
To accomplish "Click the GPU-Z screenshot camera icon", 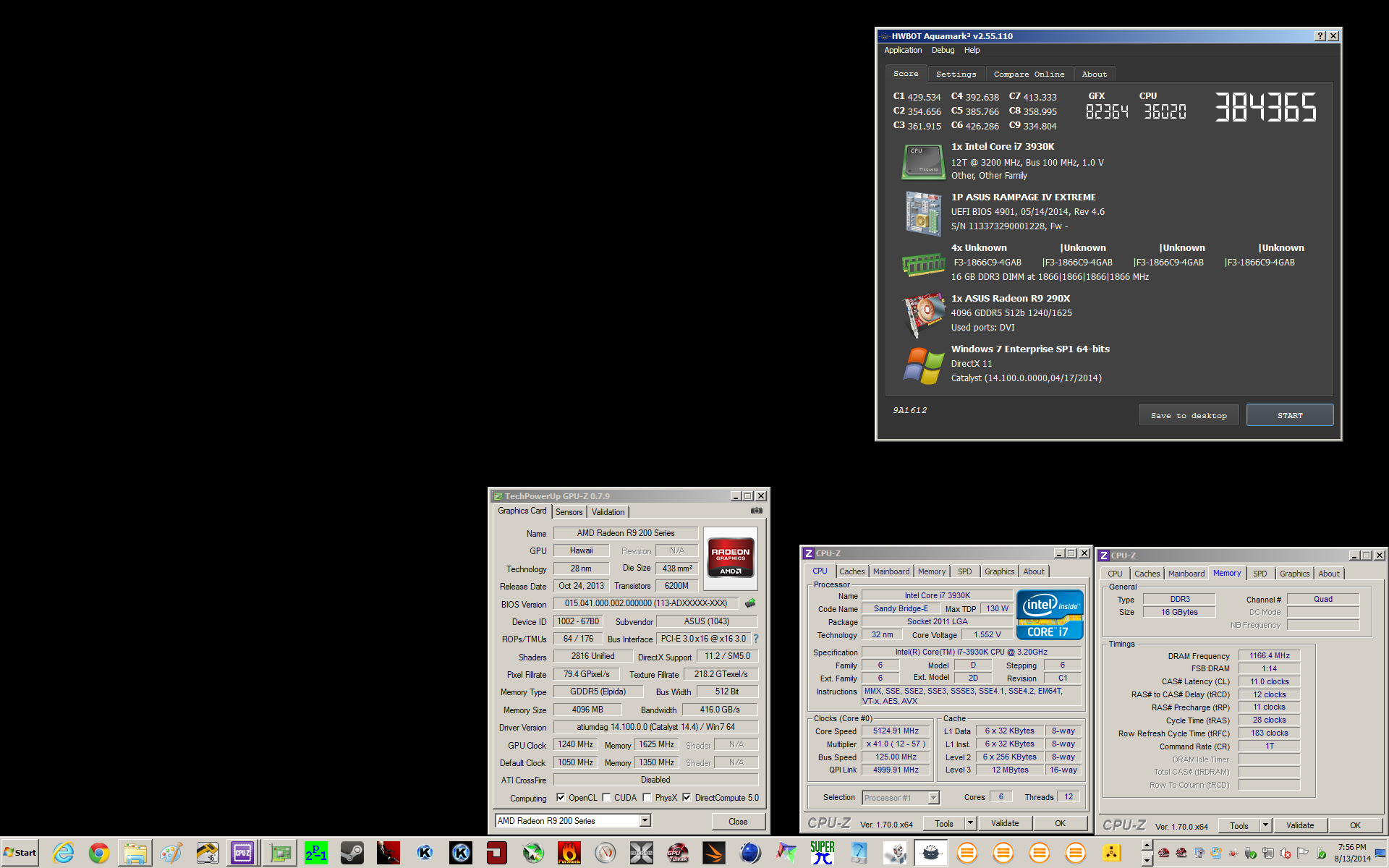I will click(x=756, y=511).
